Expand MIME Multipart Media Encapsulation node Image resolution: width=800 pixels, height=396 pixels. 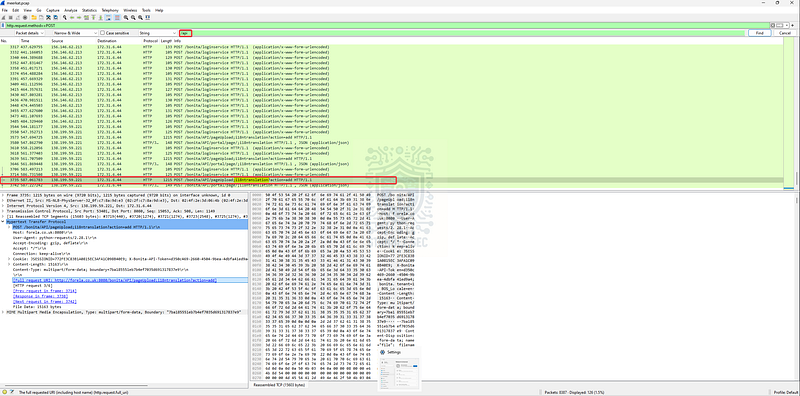click(x=3, y=311)
